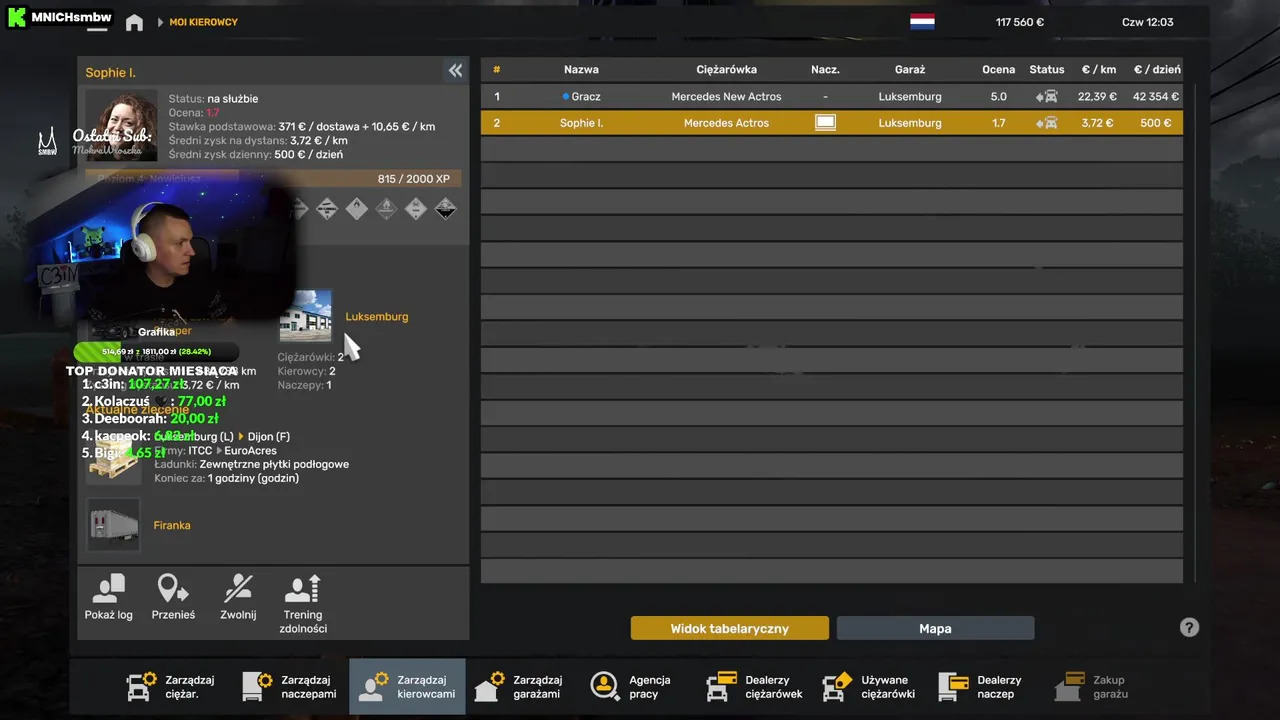
Task: Click the MOI KIEROWCY breadcrumb
Action: [203, 22]
